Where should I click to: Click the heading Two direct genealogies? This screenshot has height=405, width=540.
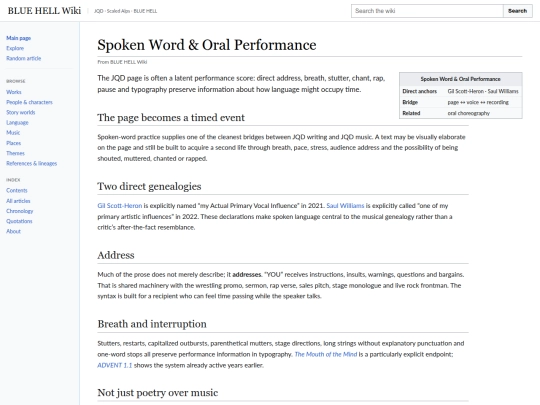(x=149, y=186)
